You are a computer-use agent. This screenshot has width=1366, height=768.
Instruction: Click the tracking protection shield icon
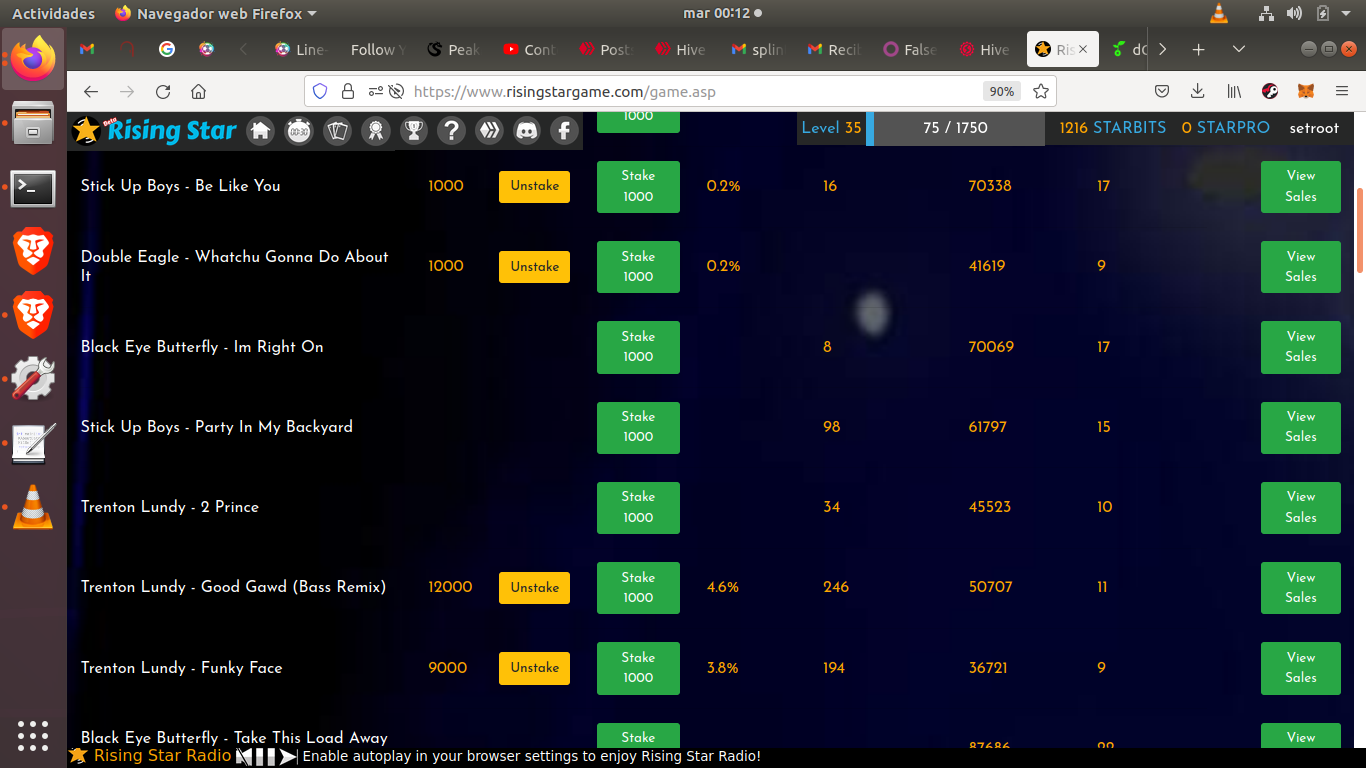(320, 91)
